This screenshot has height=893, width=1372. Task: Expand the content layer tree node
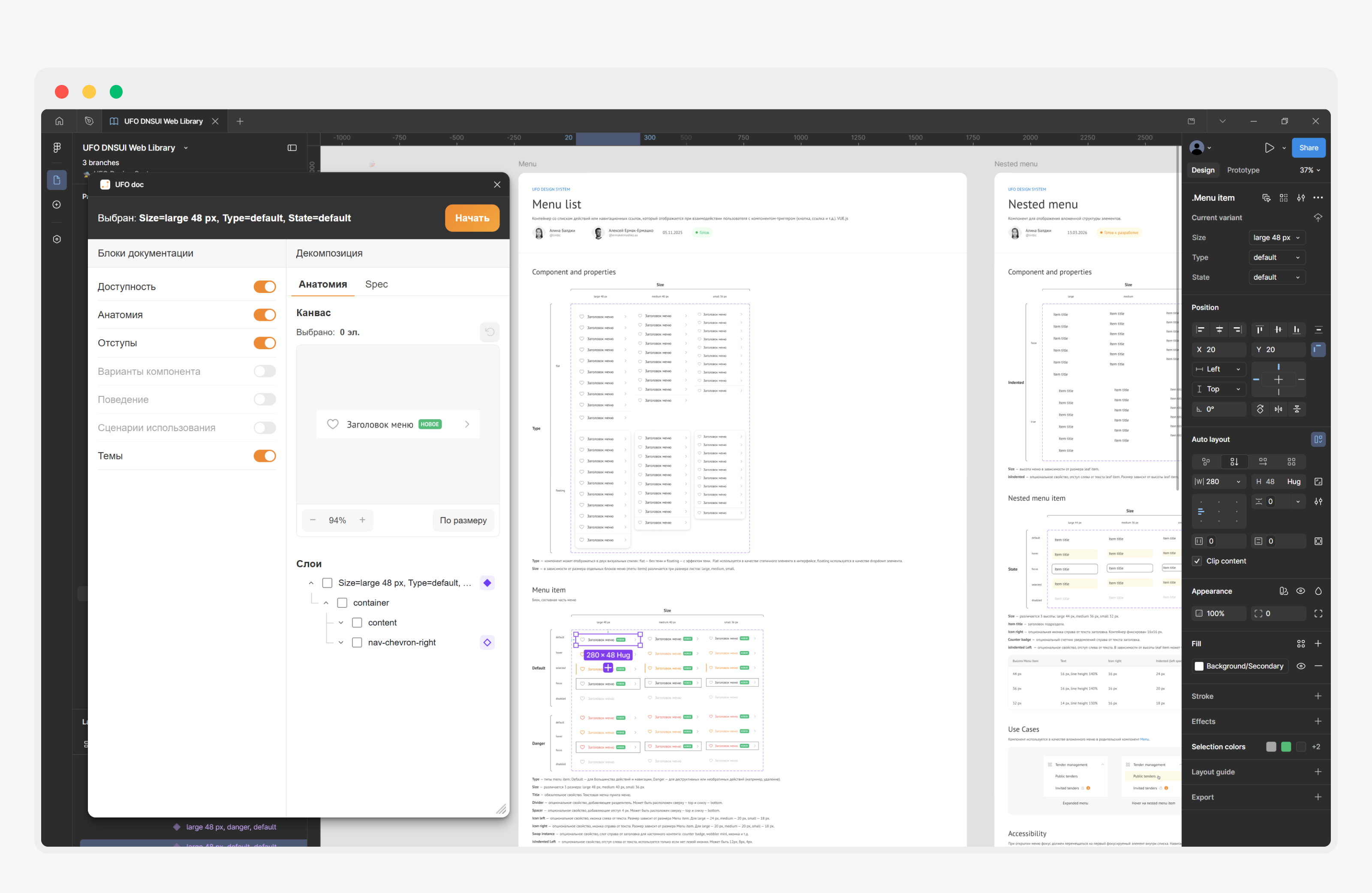(341, 622)
